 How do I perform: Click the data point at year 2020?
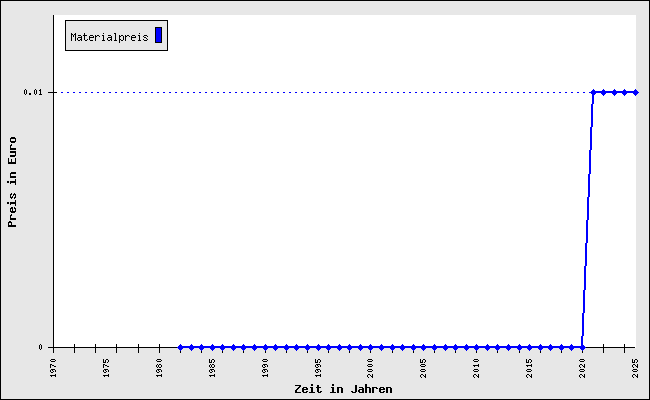click(582, 347)
